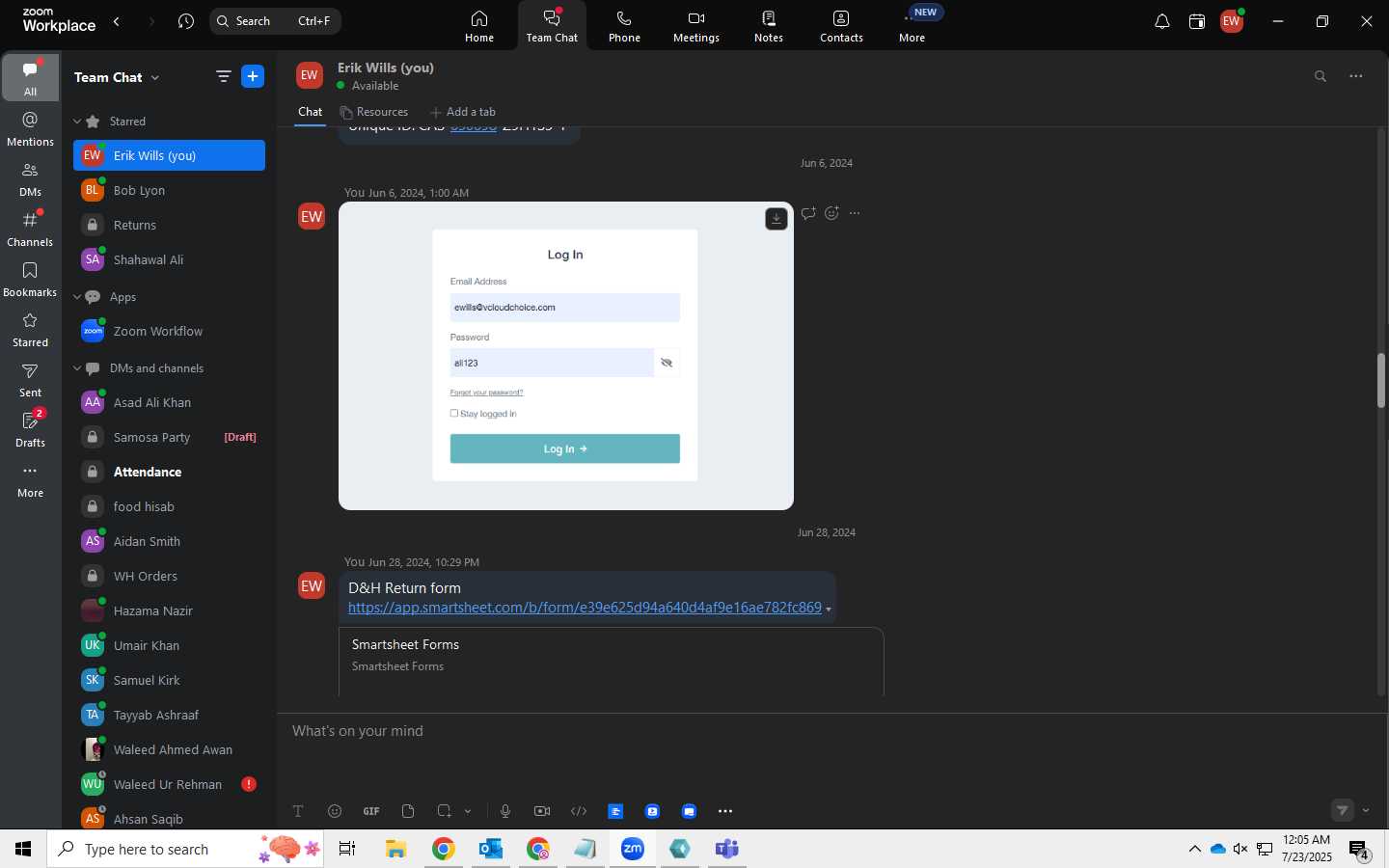Open the Contacts section
Screen dimensions: 1389x868
(841, 26)
